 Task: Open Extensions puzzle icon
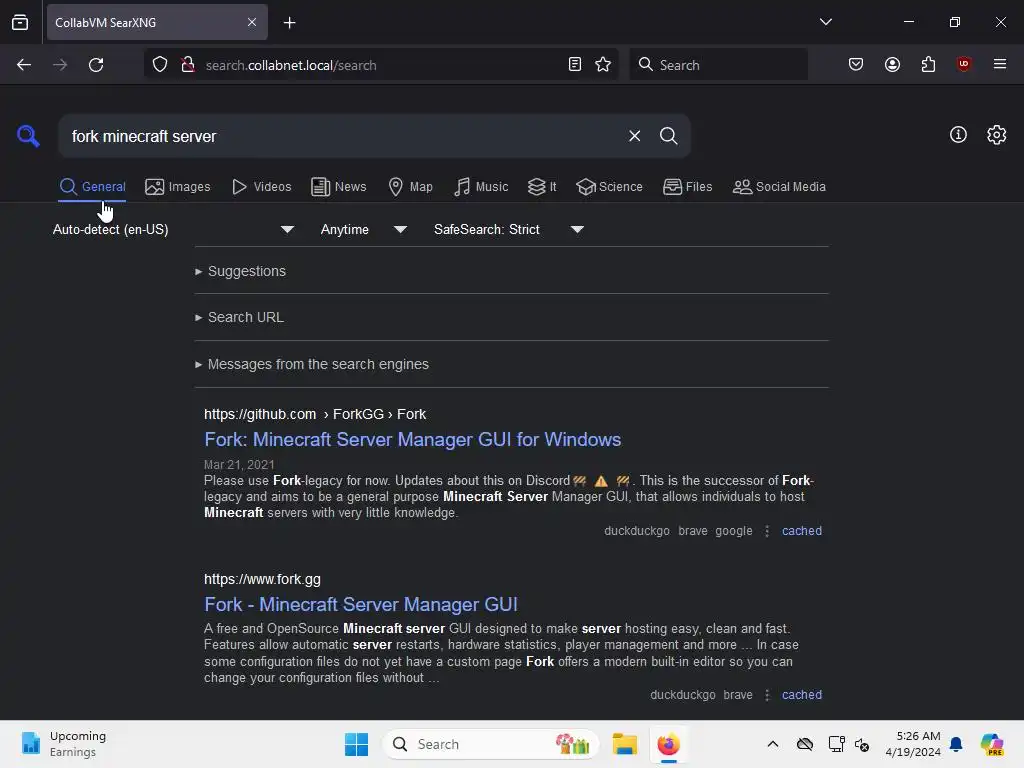point(928,64)
